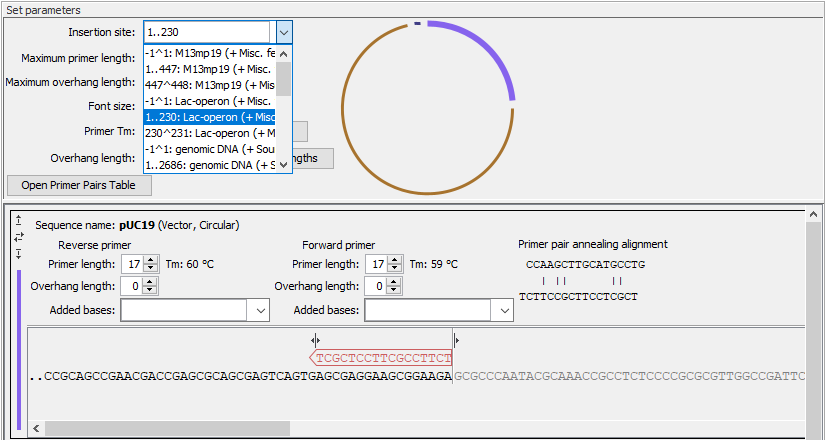826x440 pixels.
Task: Decrease forward primer length with down arrow
Action: click(x=395, y=269)
